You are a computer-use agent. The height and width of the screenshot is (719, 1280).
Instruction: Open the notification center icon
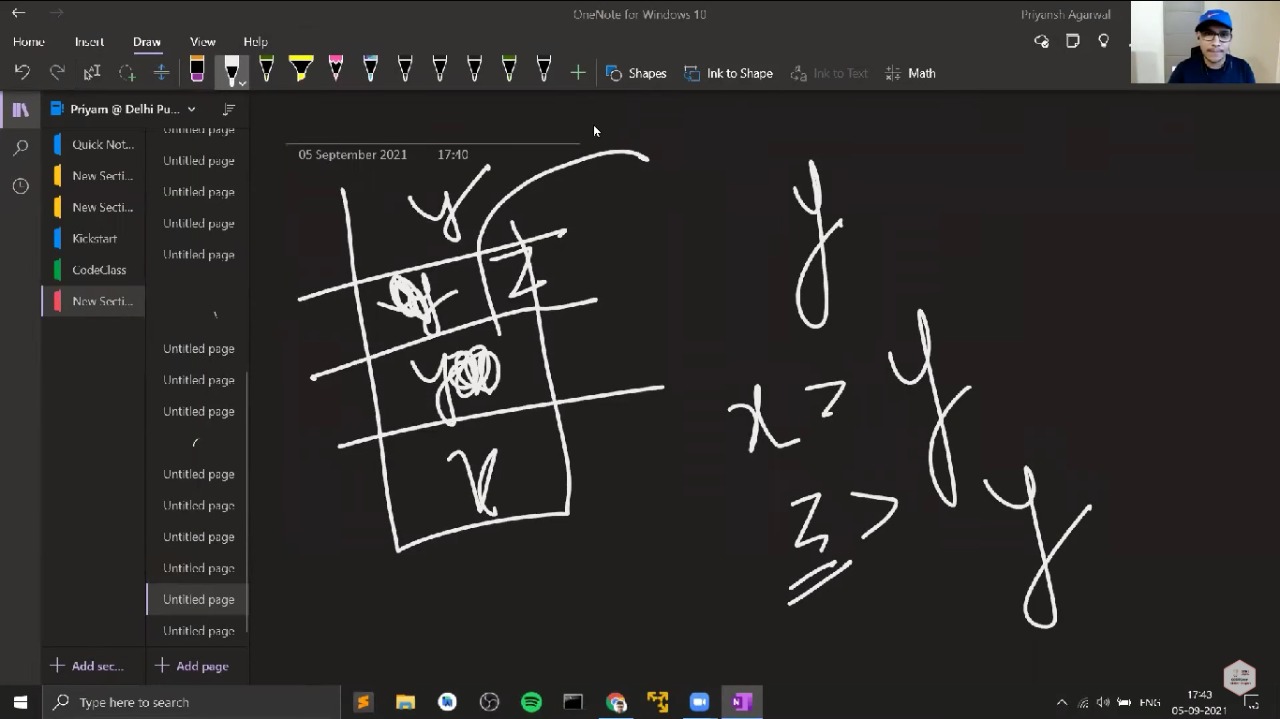click(x=1251, y=702)
